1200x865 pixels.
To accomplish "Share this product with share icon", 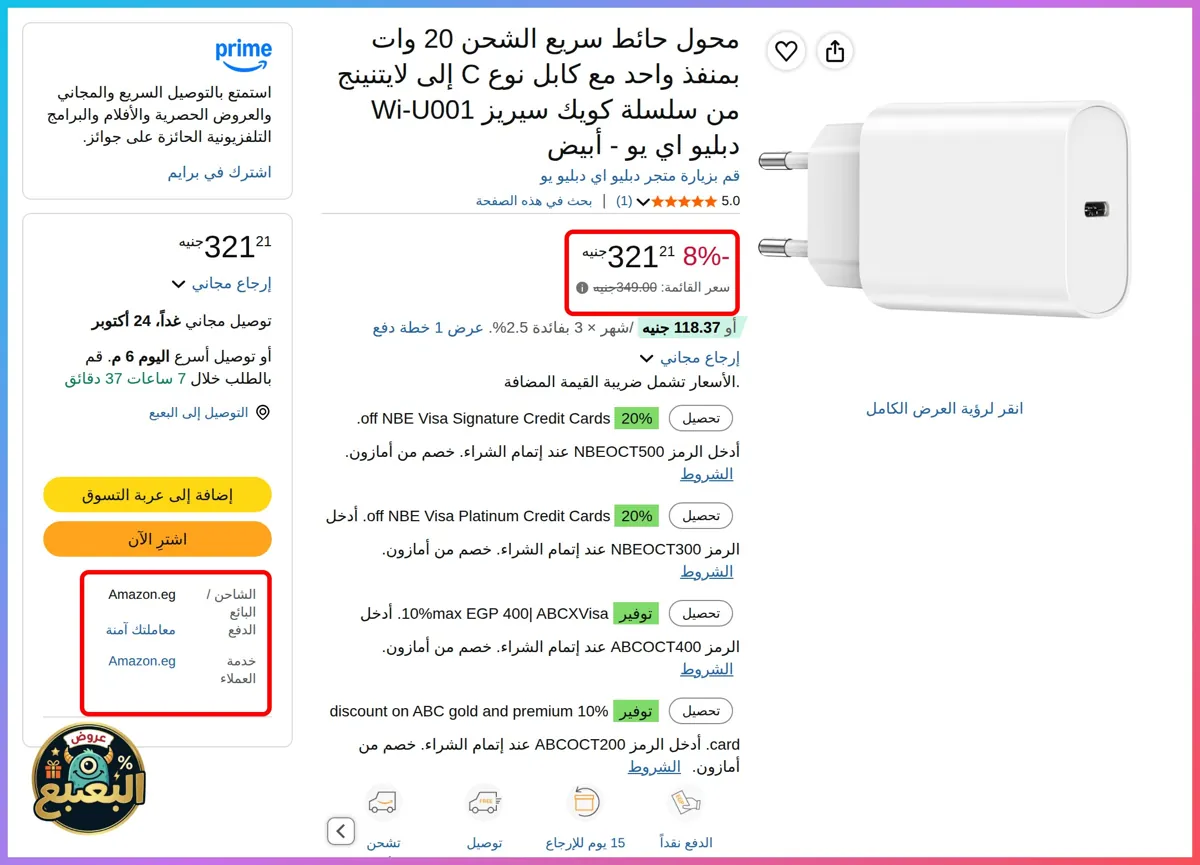I will (x=835, y=51).
